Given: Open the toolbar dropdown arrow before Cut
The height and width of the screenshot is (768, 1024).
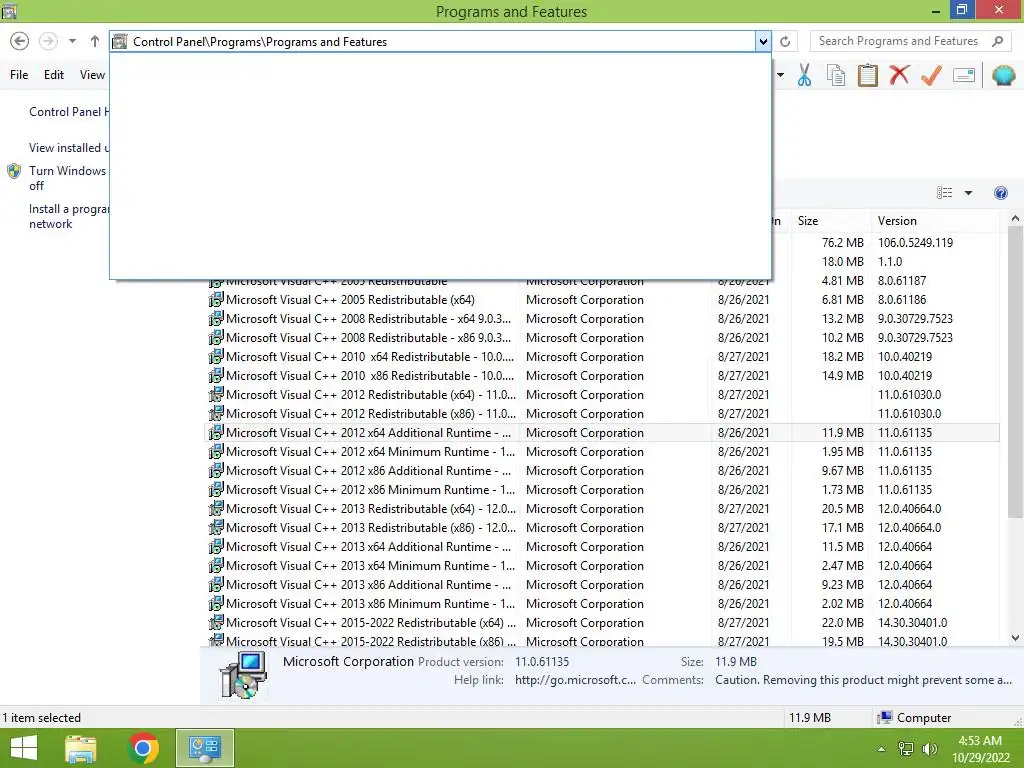Looking at the screenshot, I should (x=780, y=75).
